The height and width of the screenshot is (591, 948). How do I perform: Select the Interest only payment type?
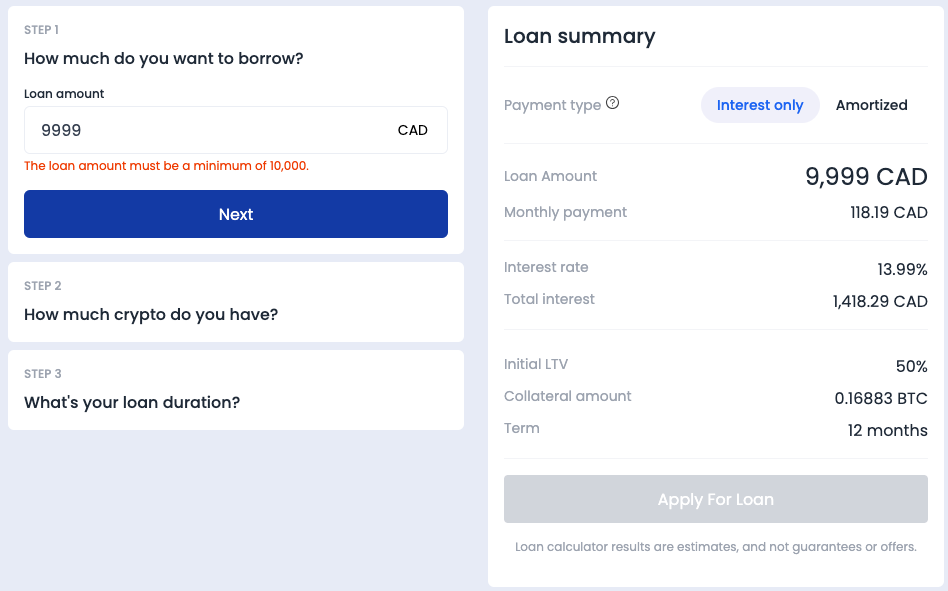(760, 105)
